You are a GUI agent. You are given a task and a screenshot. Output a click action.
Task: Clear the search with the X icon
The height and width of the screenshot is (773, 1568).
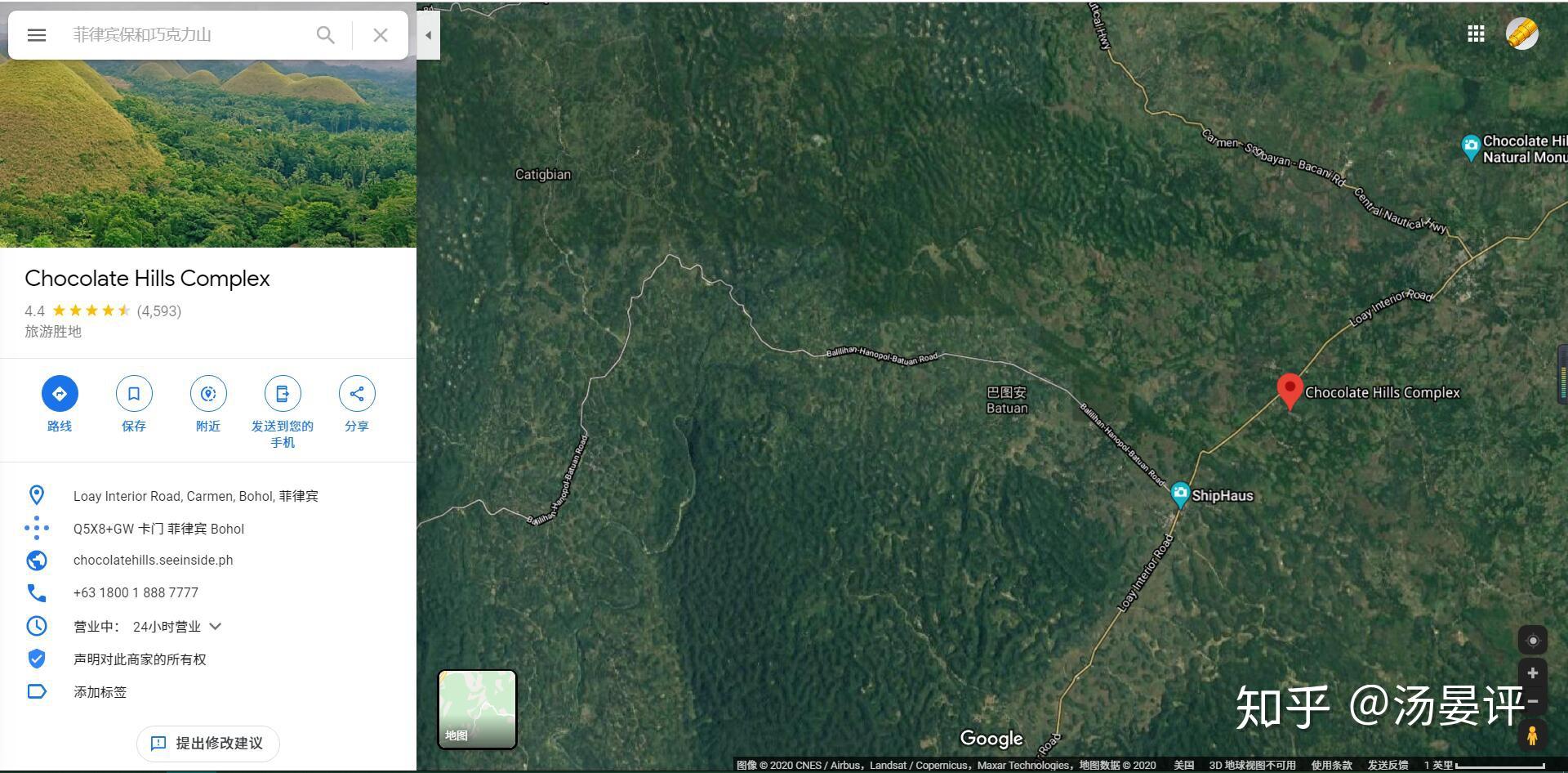pos(381,35)
